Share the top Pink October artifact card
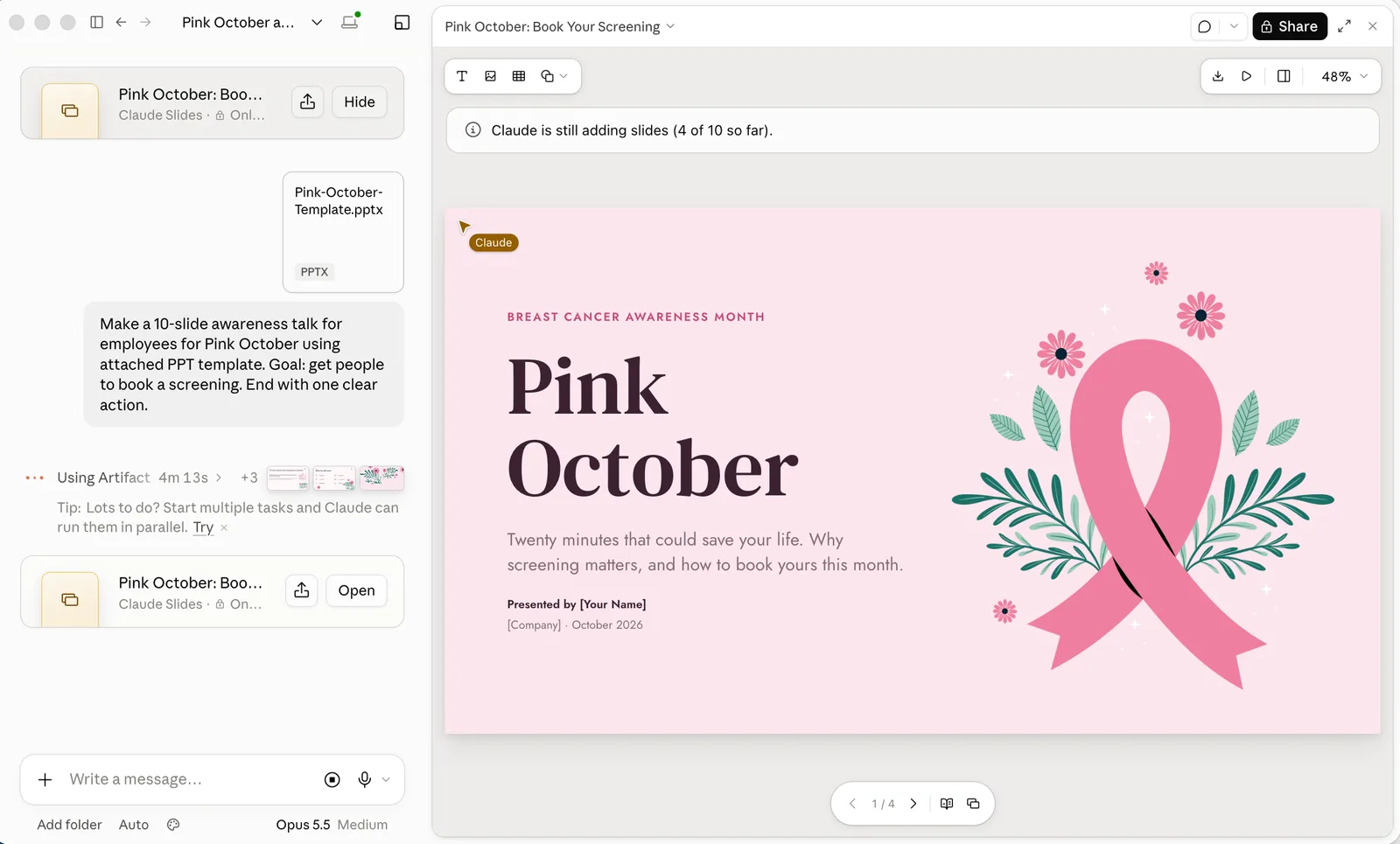 click(x=308, y=102)
